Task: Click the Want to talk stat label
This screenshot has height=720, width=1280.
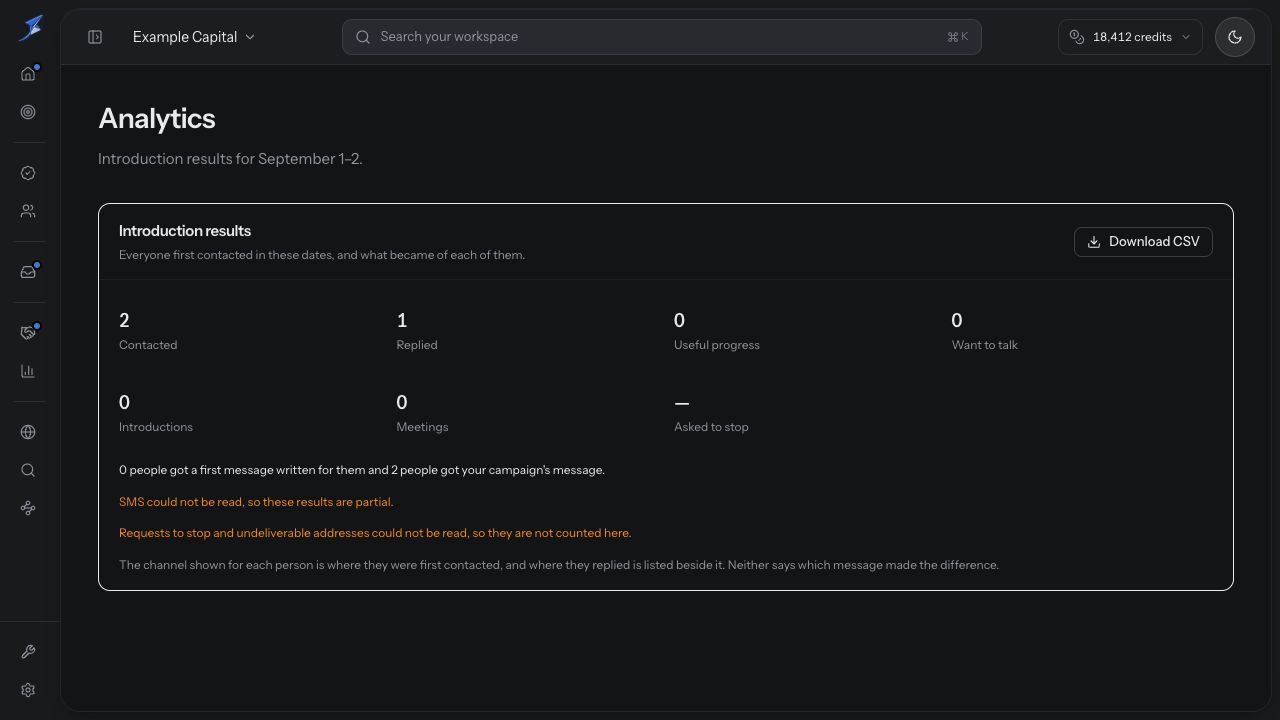Action: (985, 345)
